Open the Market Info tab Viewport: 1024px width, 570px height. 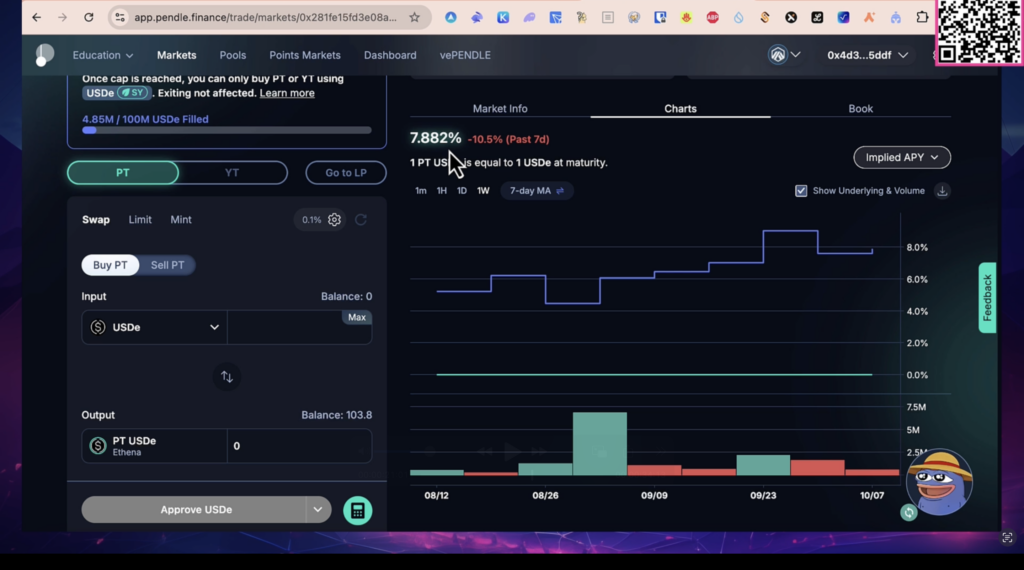[500, 108]
